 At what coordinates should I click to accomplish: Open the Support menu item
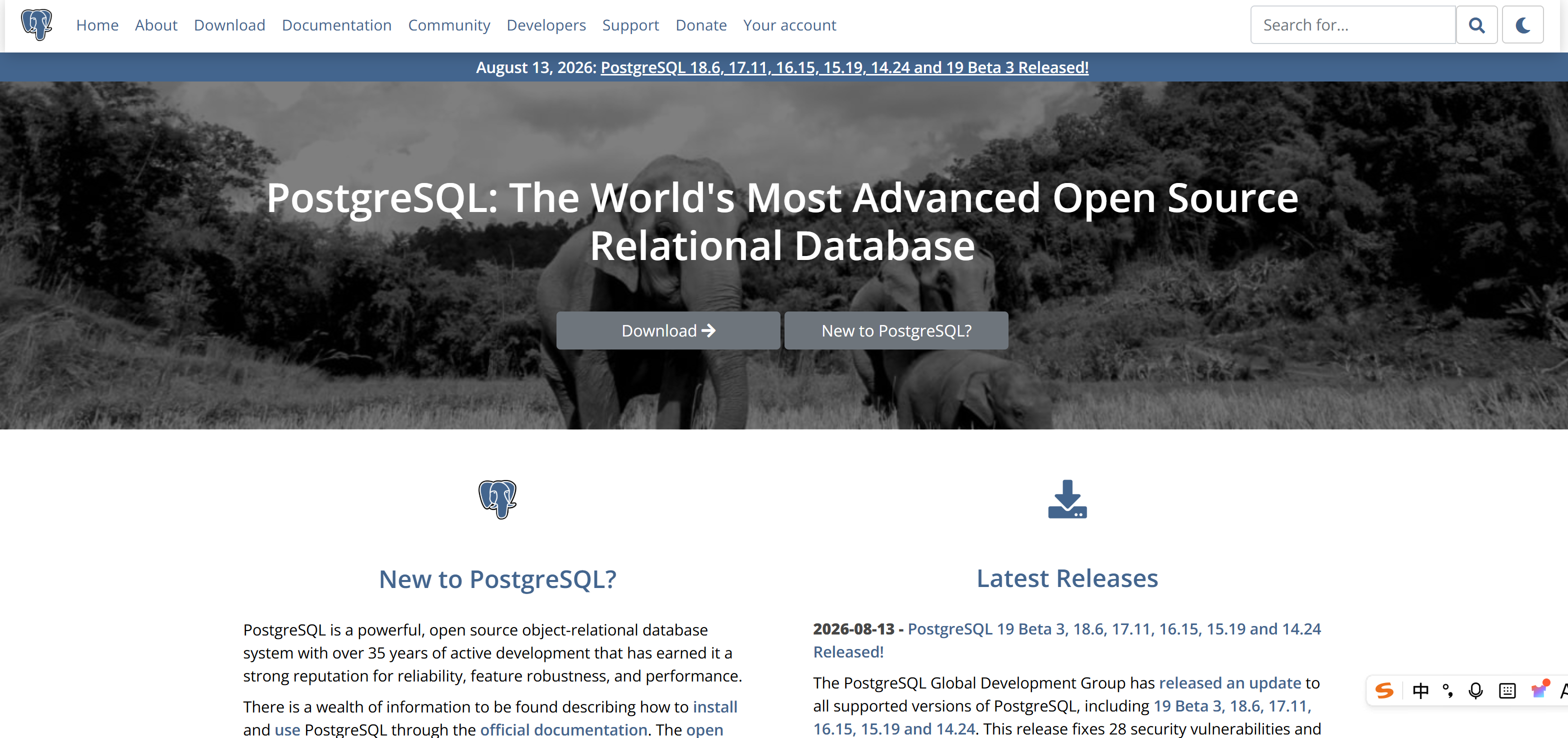[x=630, y=25]
